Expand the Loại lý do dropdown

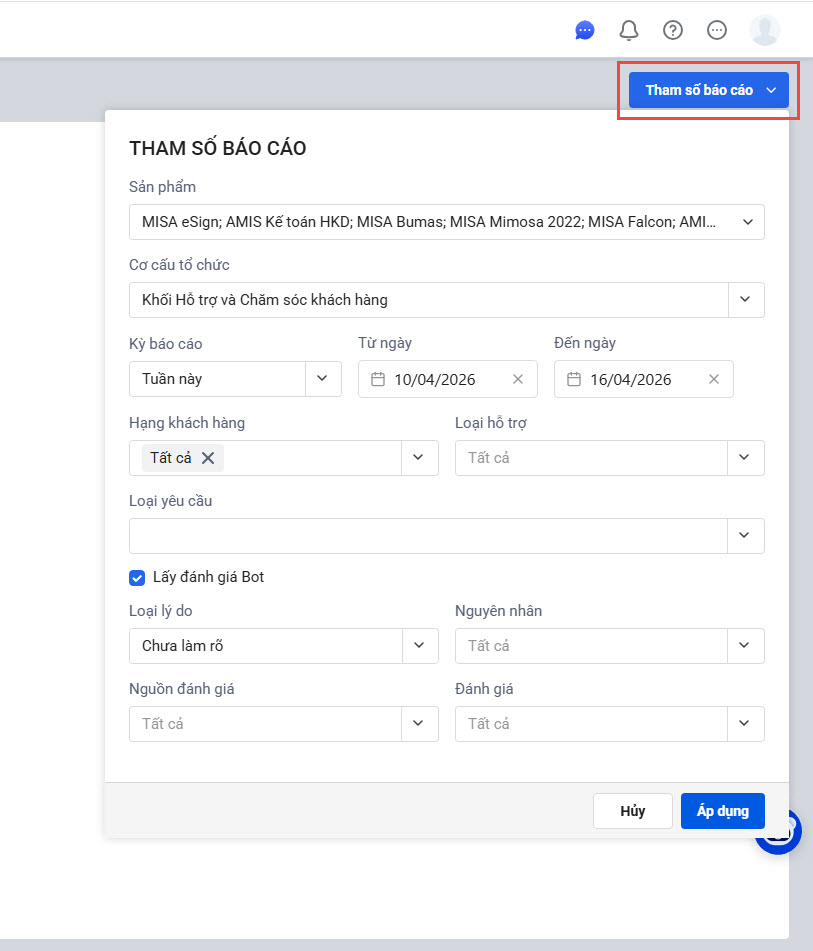tap(420, 646)
